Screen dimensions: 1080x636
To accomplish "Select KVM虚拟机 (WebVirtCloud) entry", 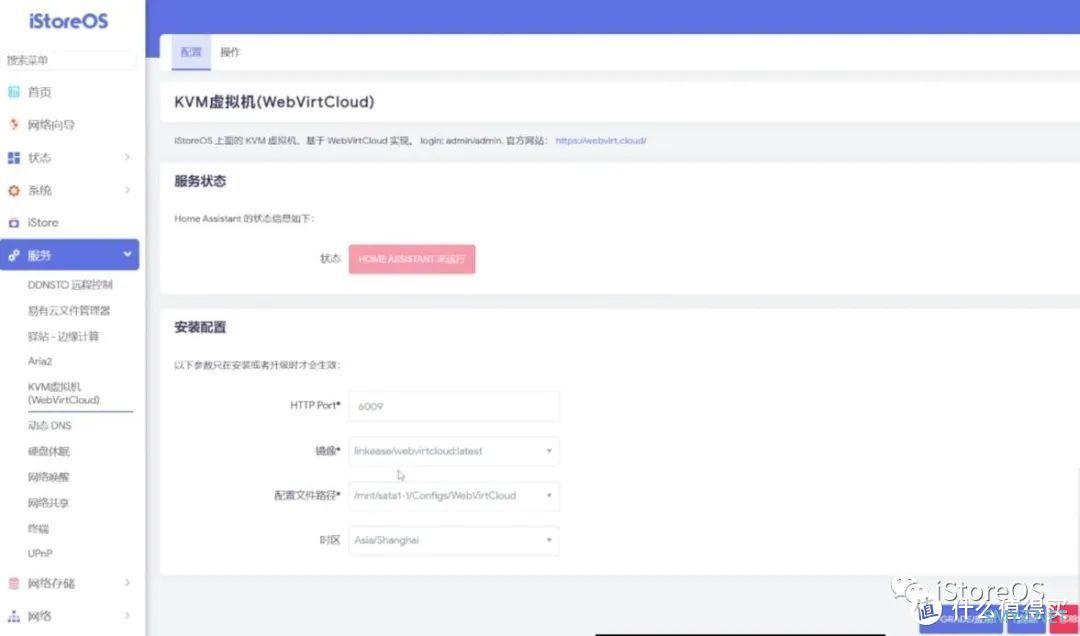I will [63, 393].
